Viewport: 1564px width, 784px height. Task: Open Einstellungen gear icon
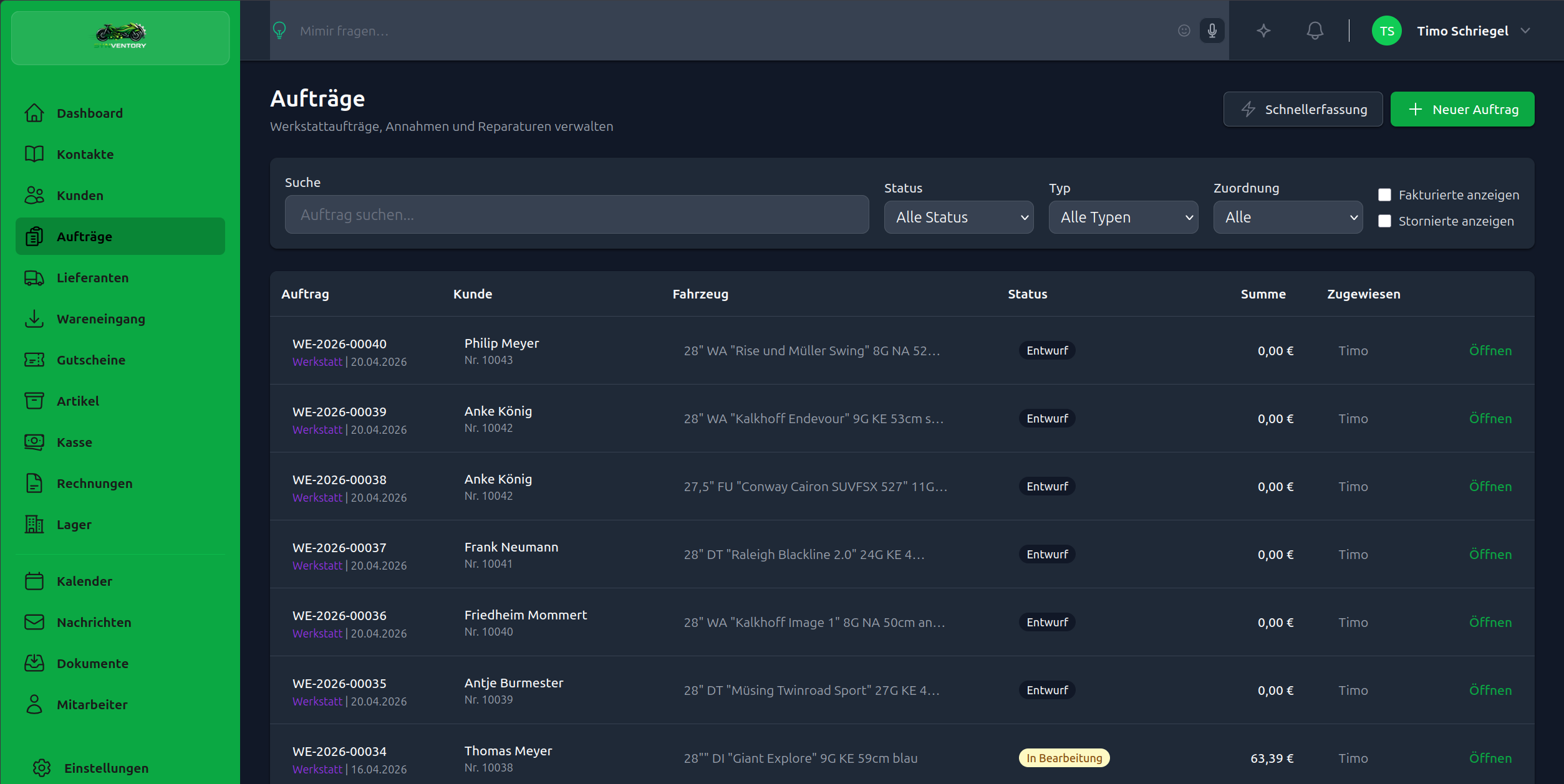(x=42, y=768)
